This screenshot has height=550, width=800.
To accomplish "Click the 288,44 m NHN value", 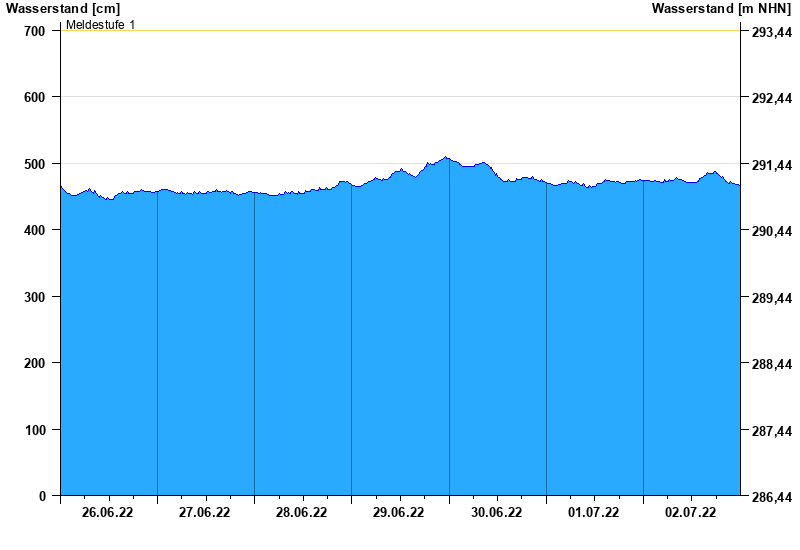I will coord(772,364).
